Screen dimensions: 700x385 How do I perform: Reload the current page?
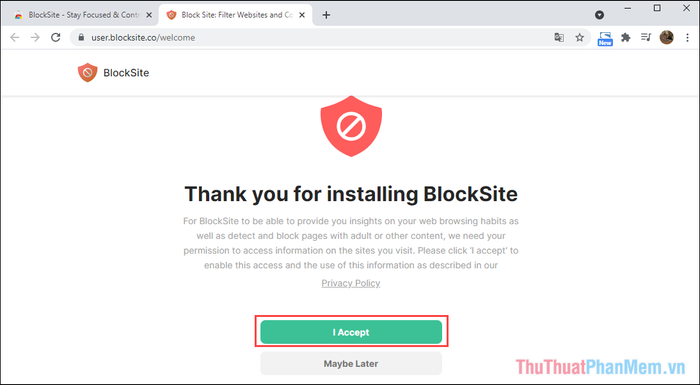click(55, 38)
